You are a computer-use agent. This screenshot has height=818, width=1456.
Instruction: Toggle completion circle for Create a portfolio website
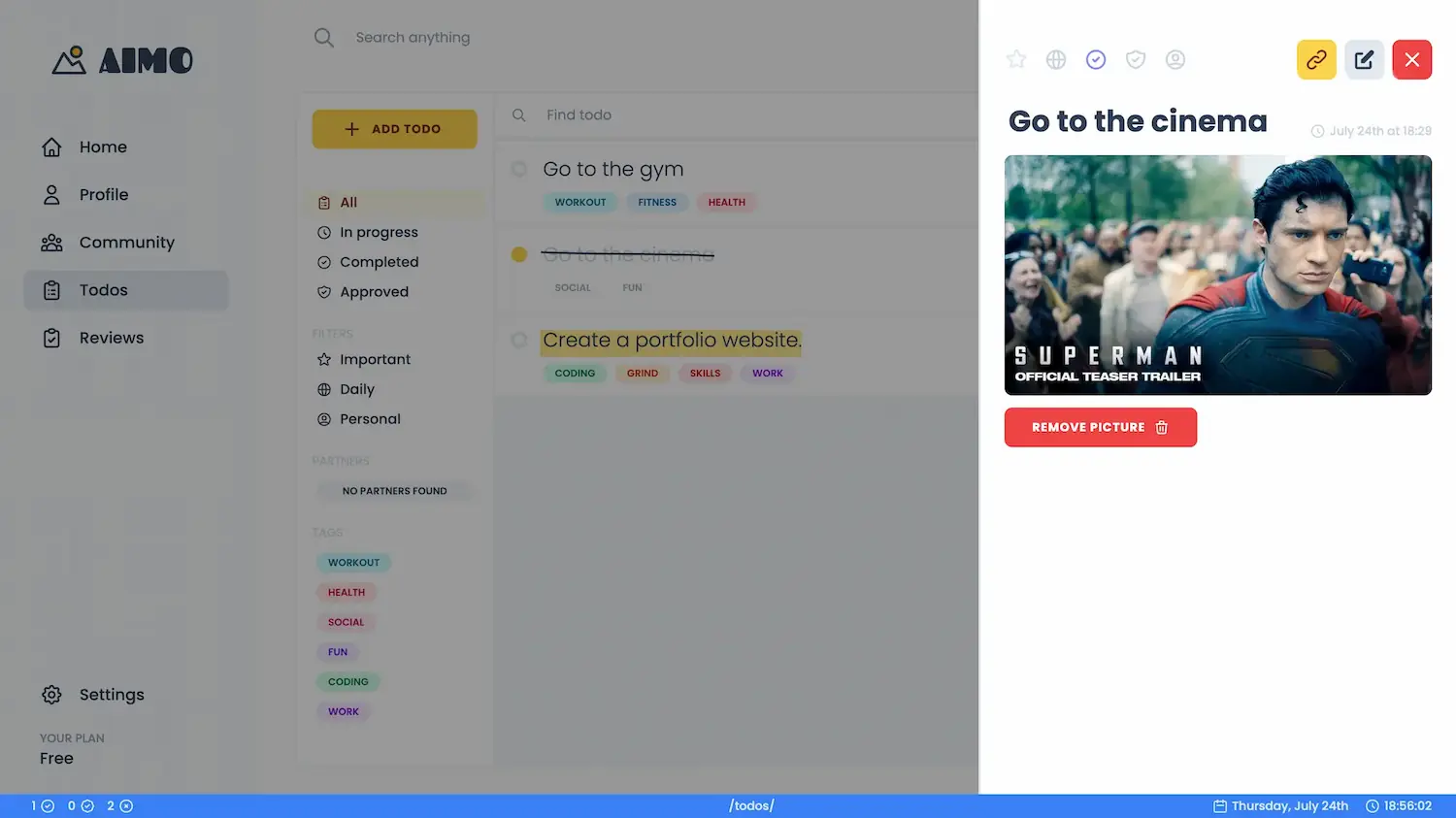tap(519, 341)
